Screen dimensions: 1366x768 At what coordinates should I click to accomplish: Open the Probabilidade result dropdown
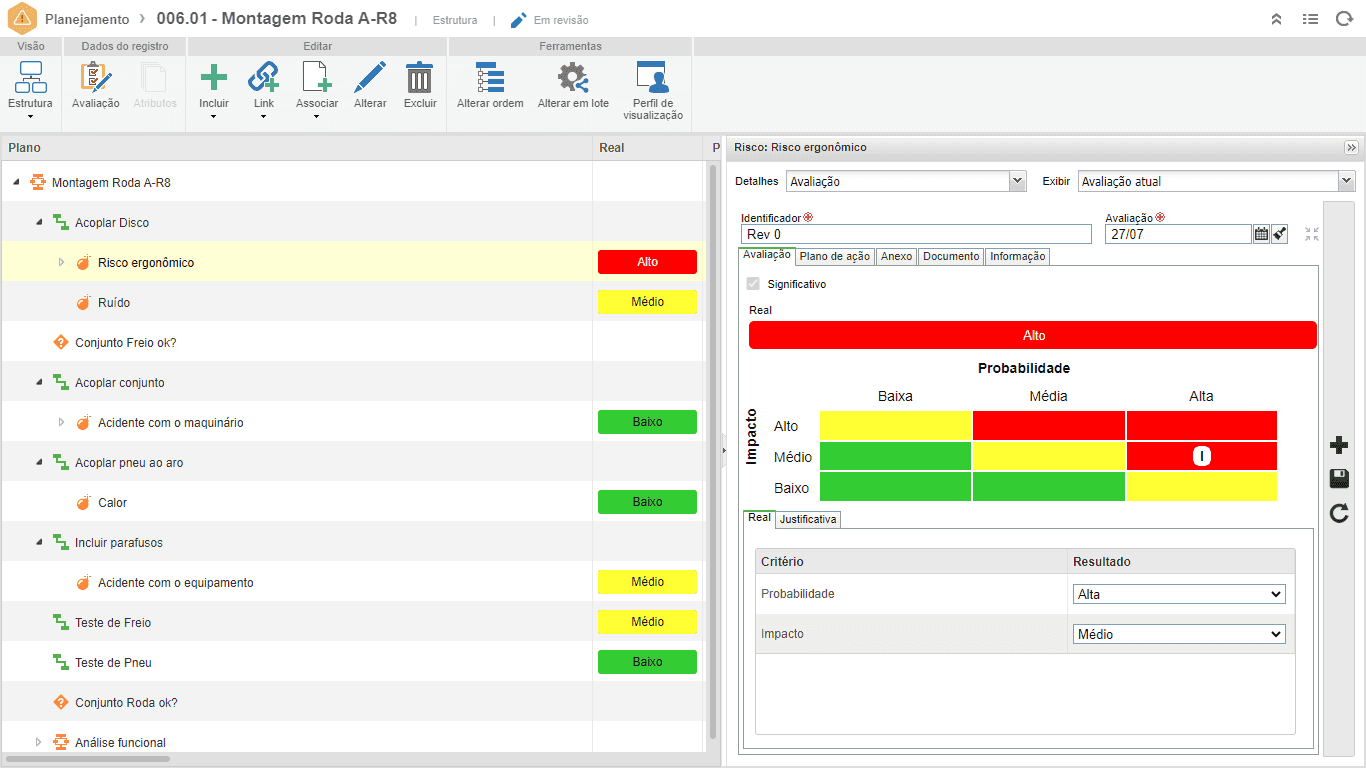1179,594
